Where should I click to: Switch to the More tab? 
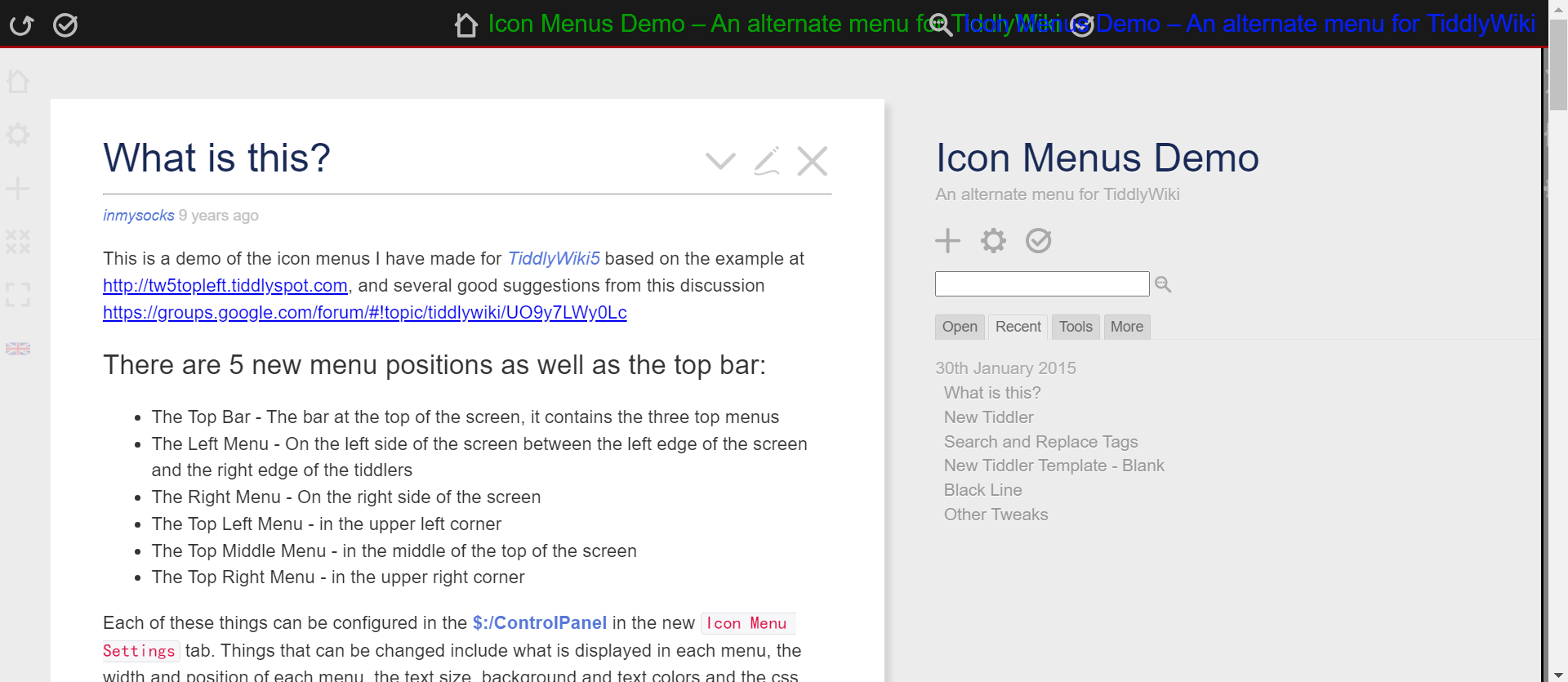(x=1127, y=327)
